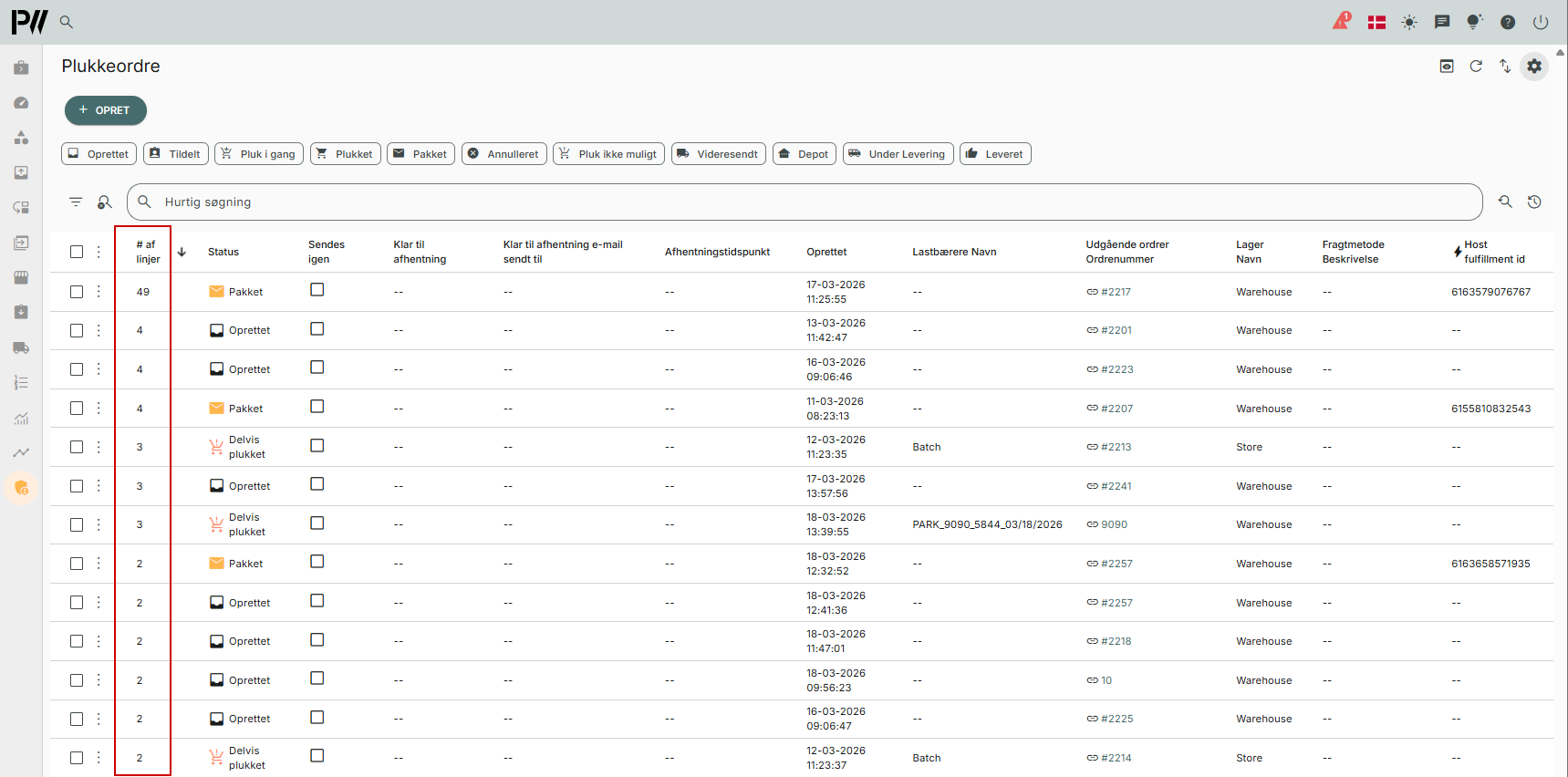This screenshot has width=1568, height=777.
Task: Open the chat messages icon
Action: [x=1442, y=22]
